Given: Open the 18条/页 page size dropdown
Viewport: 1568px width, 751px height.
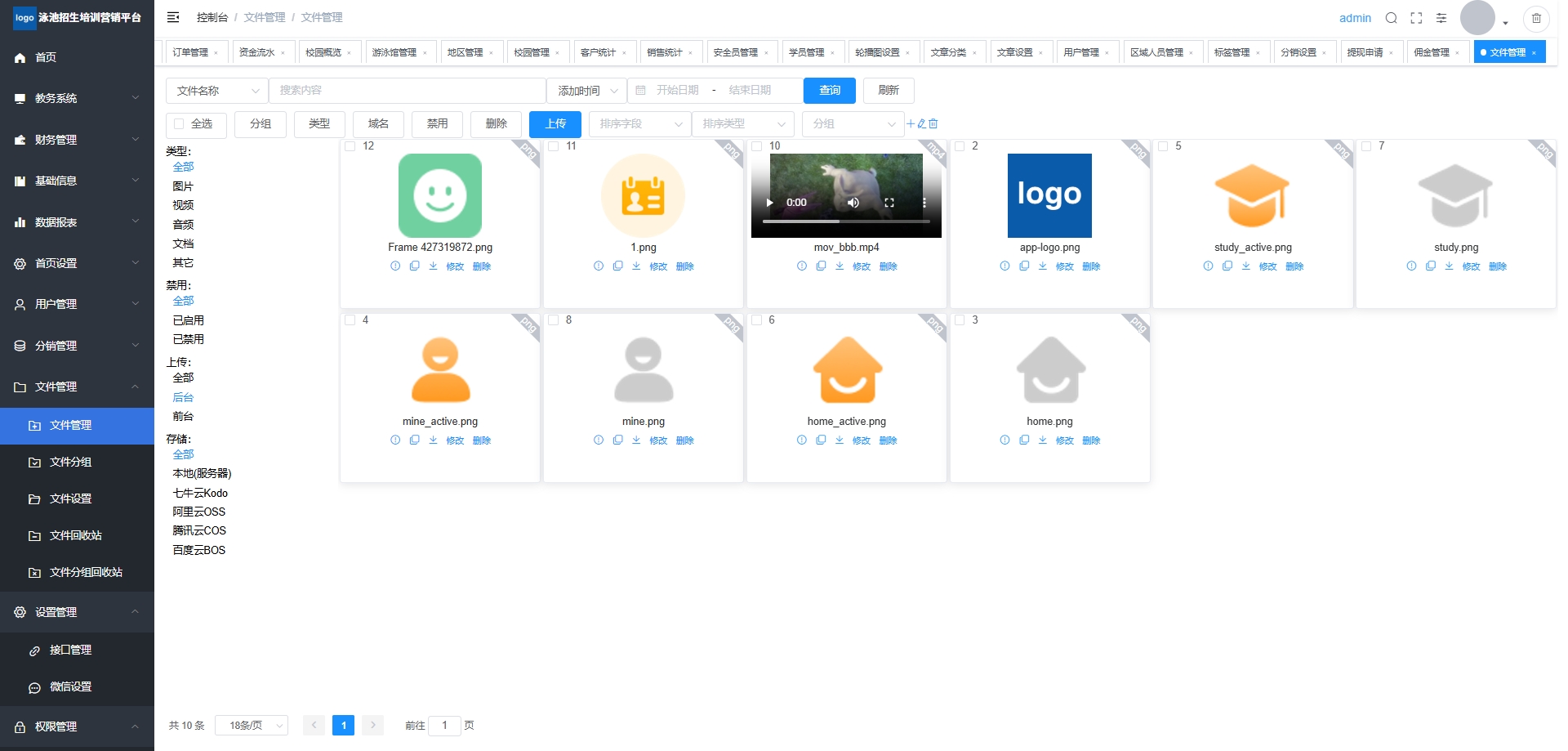Looking at the screenshot, I should 252,726.
